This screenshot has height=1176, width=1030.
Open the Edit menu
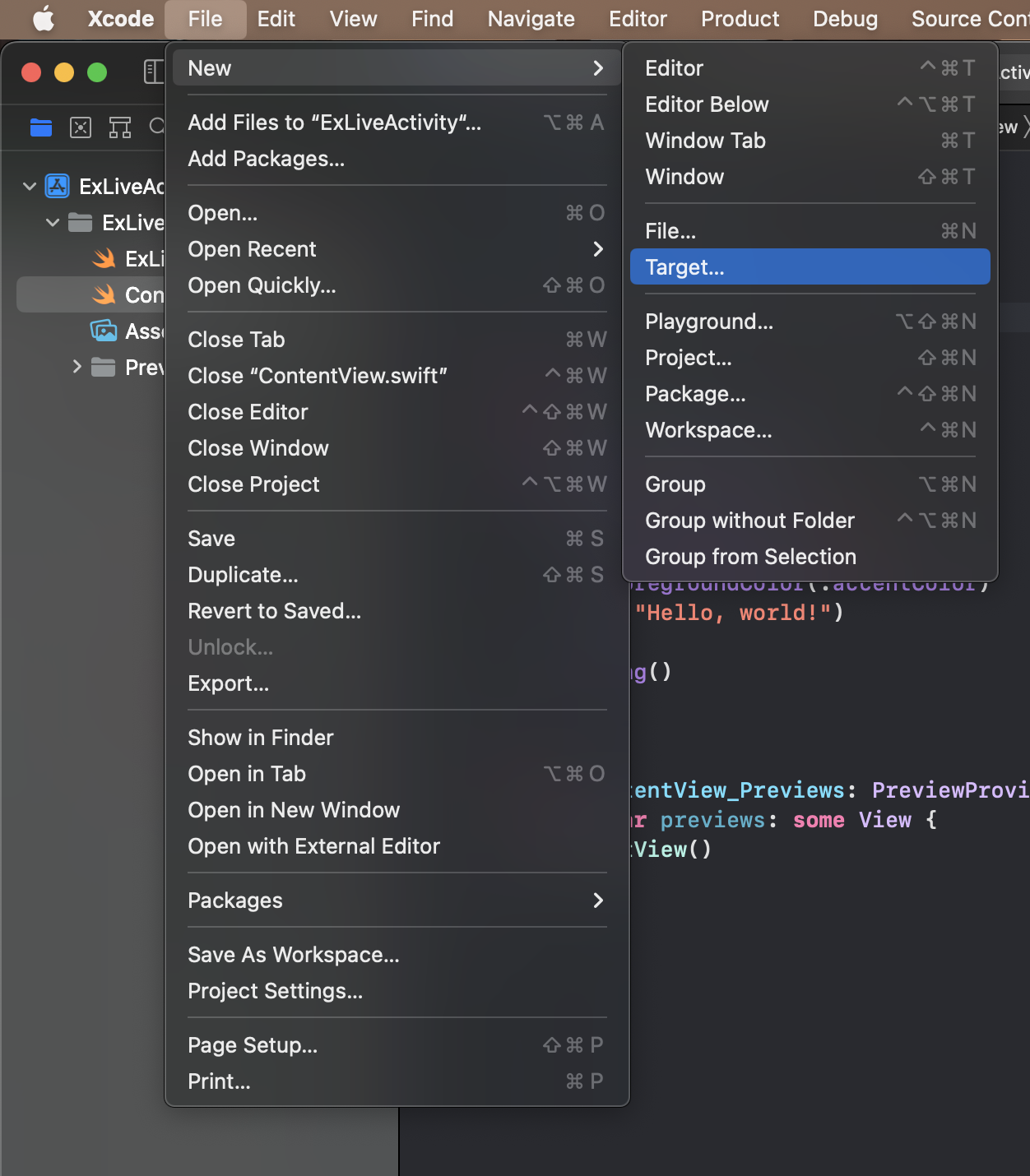276,19
